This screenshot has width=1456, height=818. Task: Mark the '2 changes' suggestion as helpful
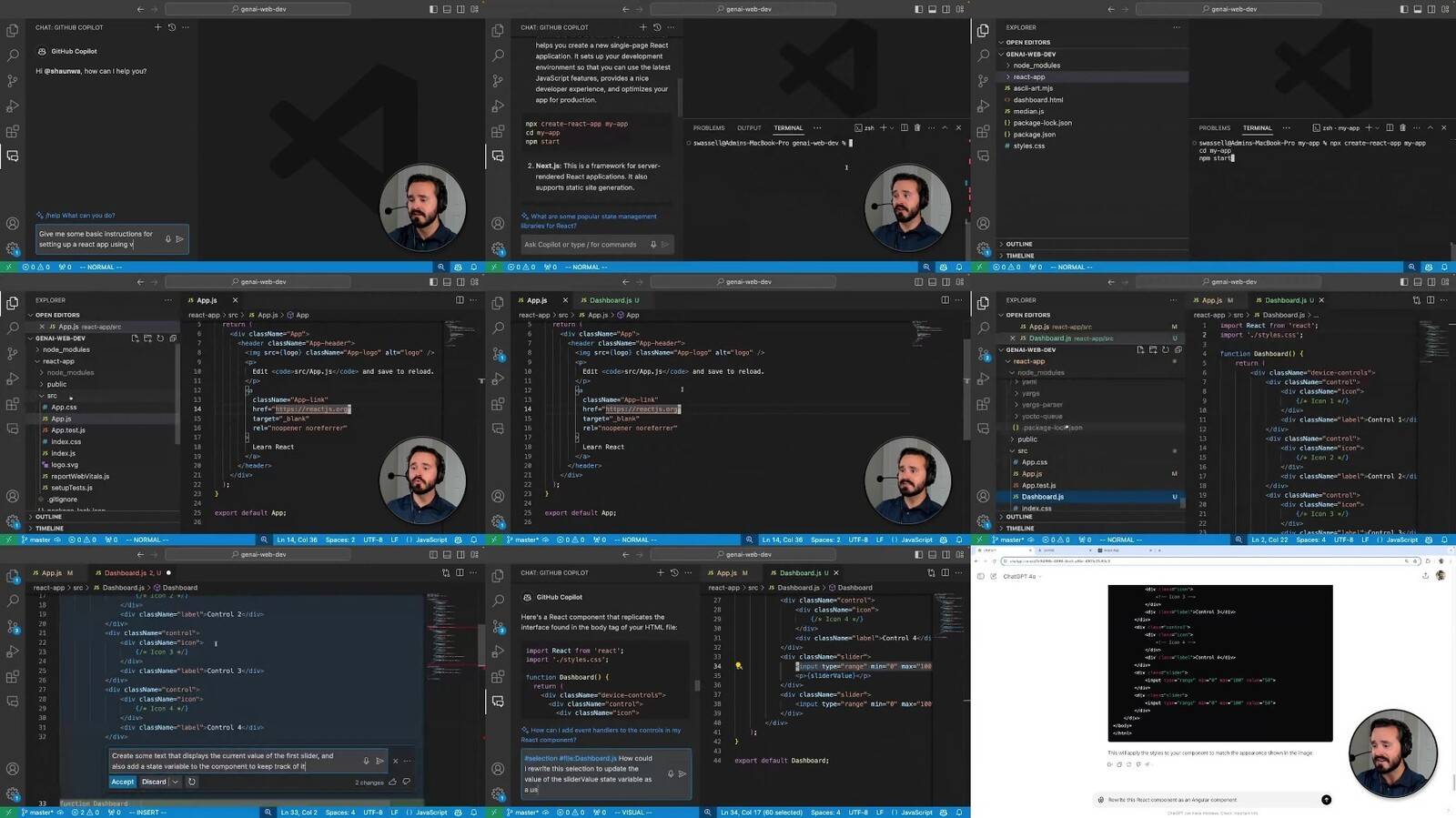[x=393, y=782]
